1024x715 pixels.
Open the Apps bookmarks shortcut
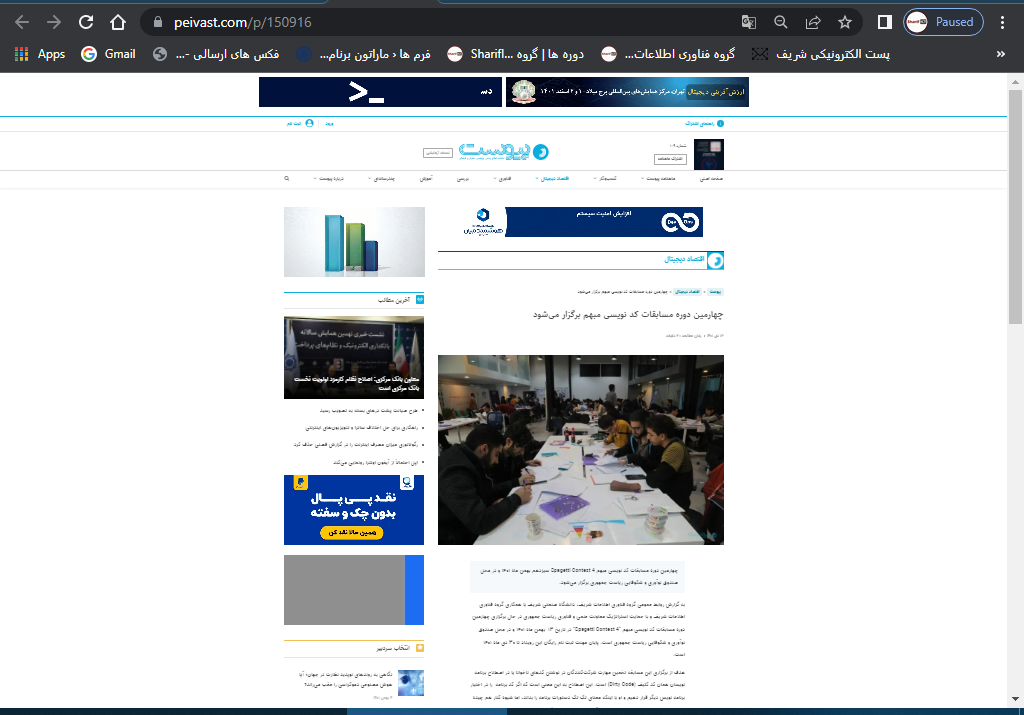(40, 54)
